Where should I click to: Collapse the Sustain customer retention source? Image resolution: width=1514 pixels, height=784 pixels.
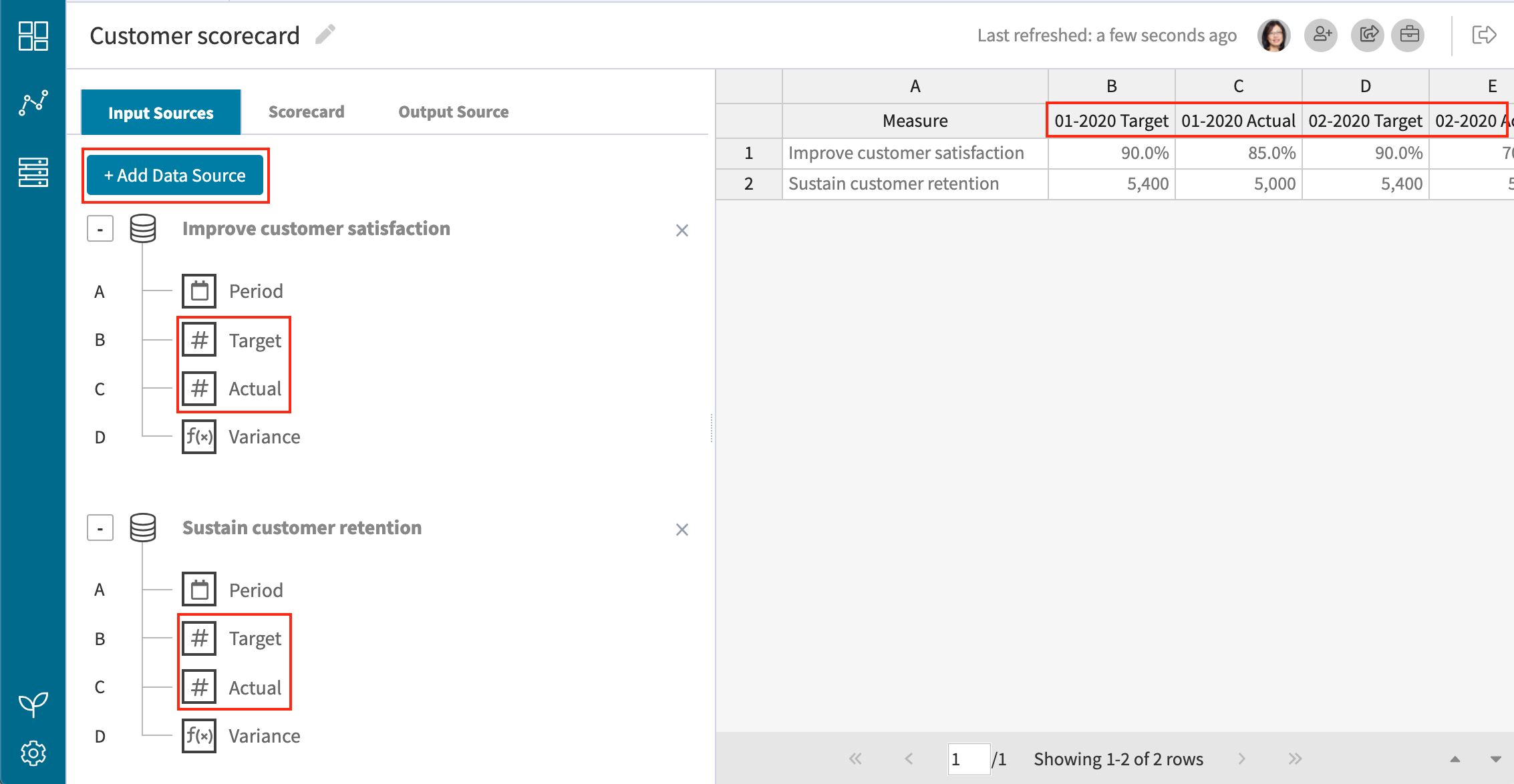point(100,527)
